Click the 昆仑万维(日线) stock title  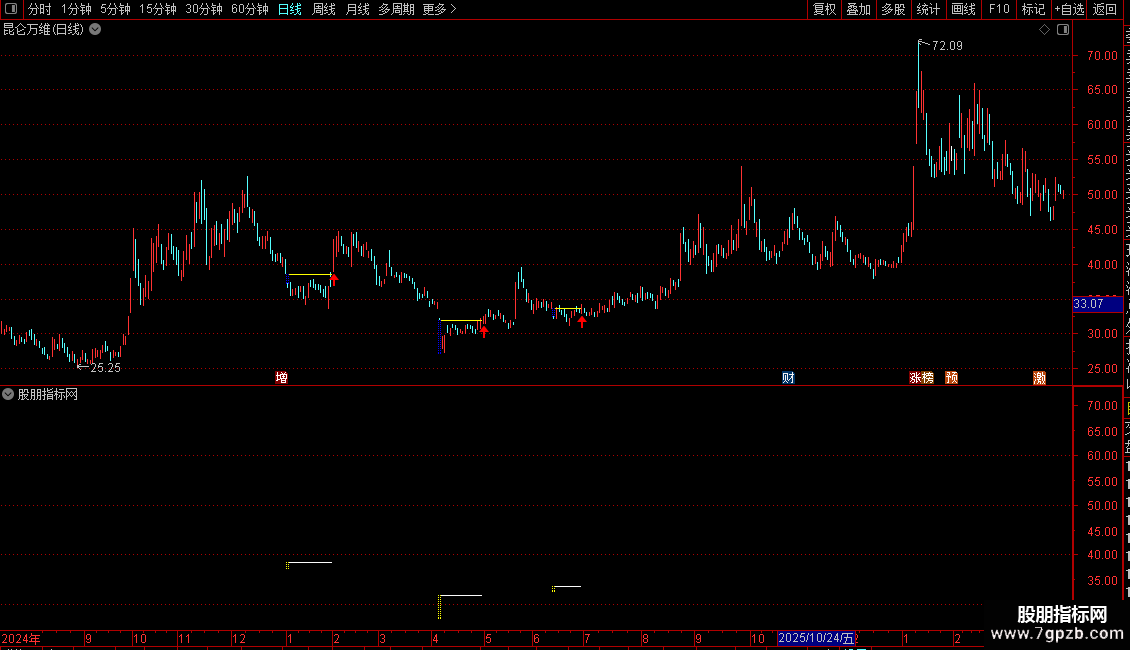pos(43,30)
